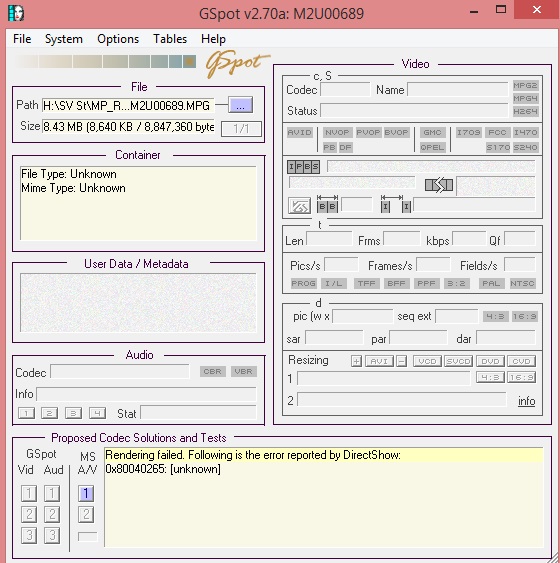This screenshot has width=560, height=563.
Task: Open the Options menu
Action: tap(118, 39)
